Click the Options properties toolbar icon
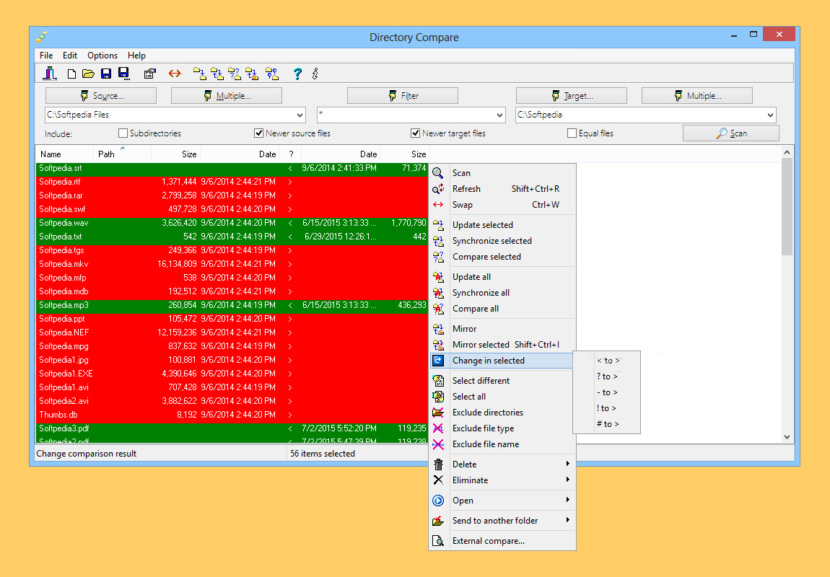This screenshot has height=577, width=830. [150, 74]
